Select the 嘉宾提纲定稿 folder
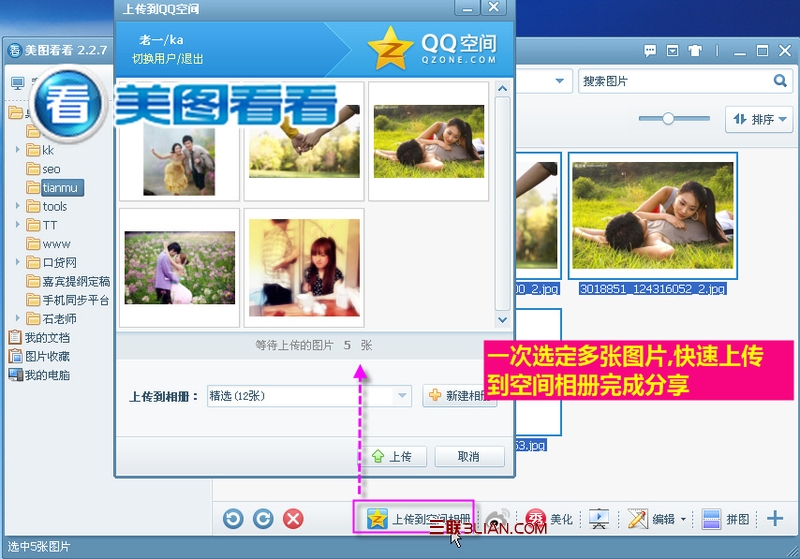The width and height of the screenshot is (800, 559). [x=68, y=282]
